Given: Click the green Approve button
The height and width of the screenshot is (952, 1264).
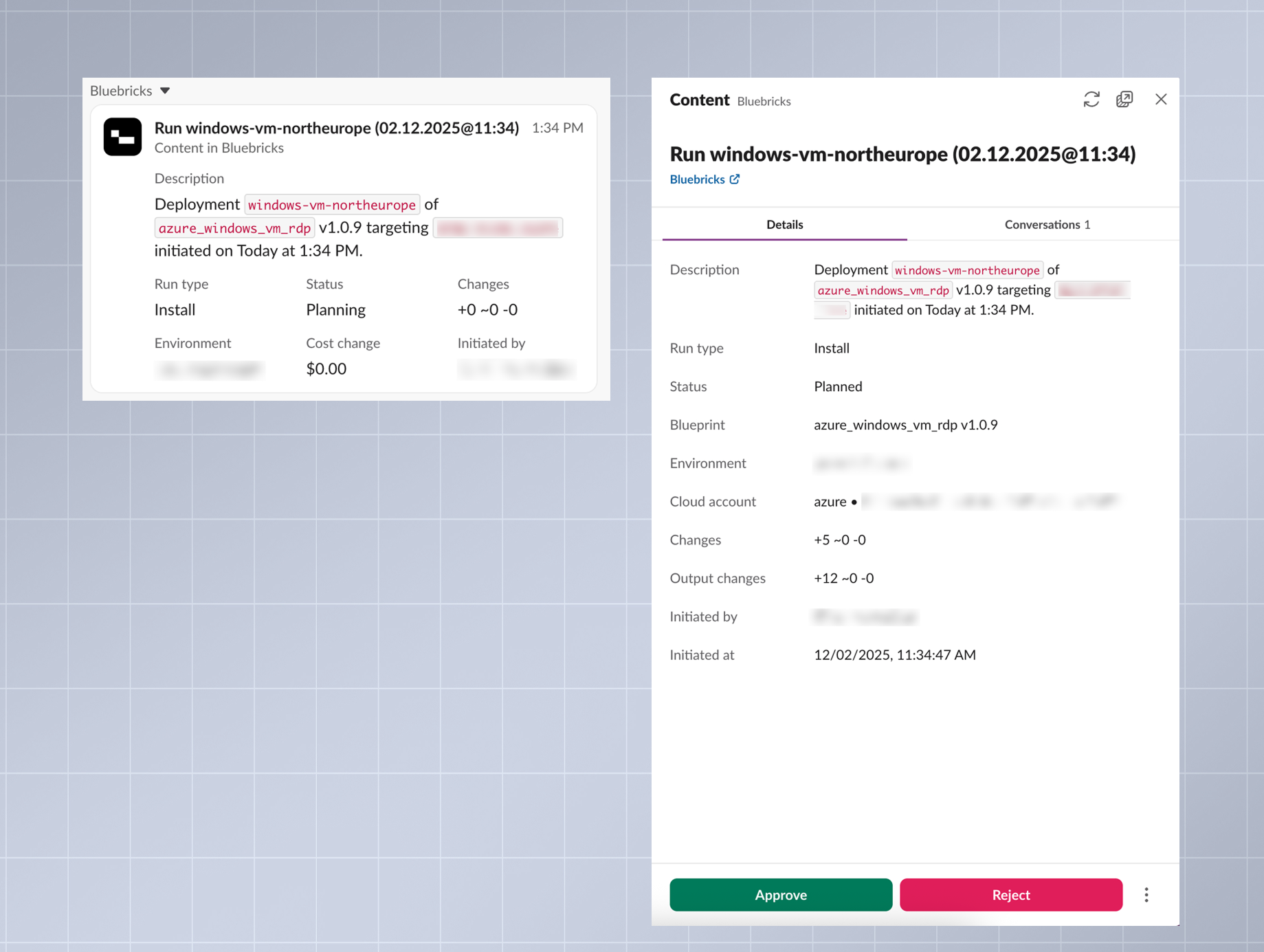Looking at the screenshot, I should coord(781,895).
